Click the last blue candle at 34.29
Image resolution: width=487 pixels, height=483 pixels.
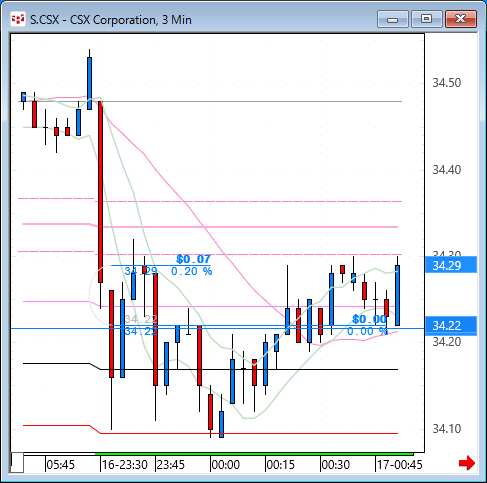coord(397,295)
